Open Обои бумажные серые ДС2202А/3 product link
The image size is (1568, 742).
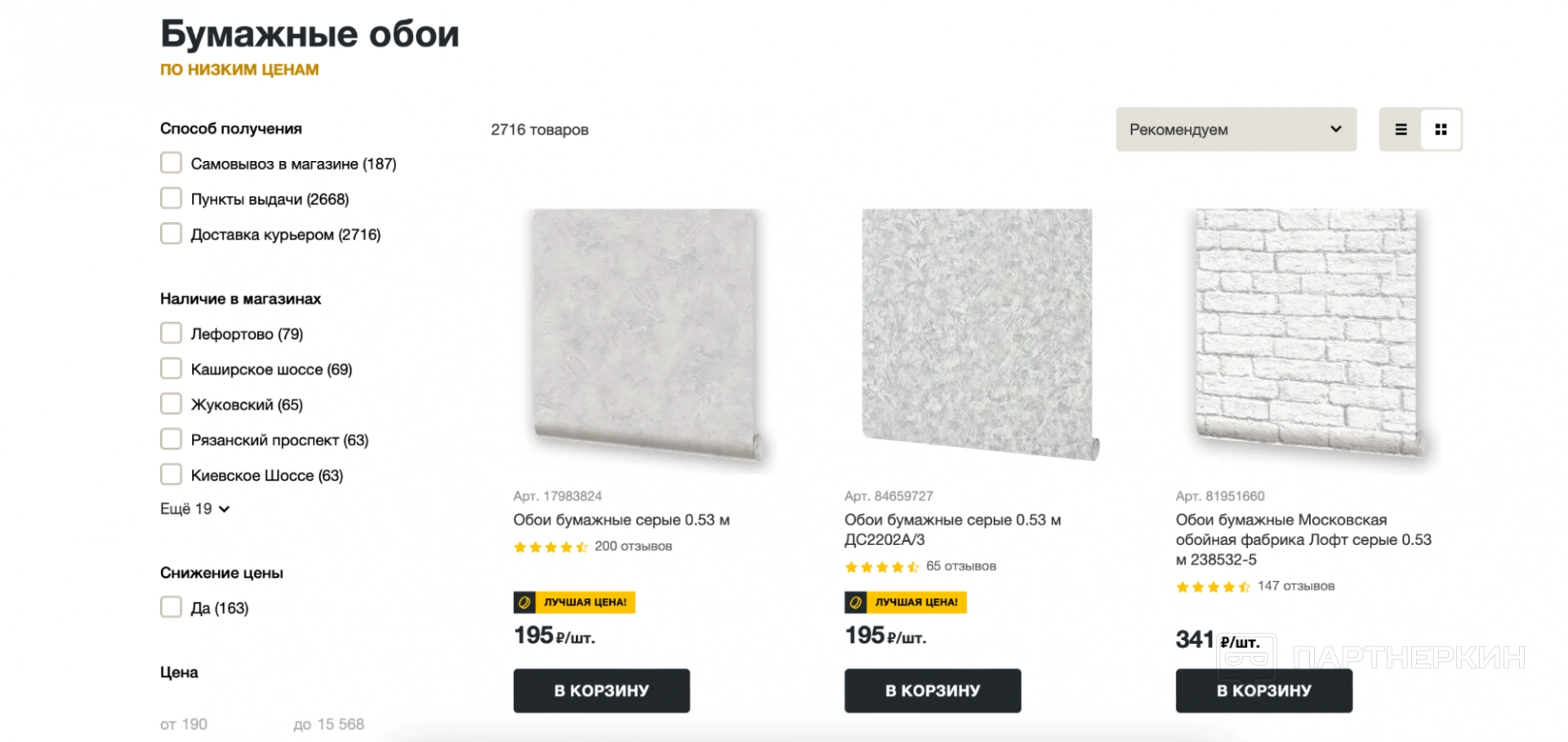tap(952, 530)
